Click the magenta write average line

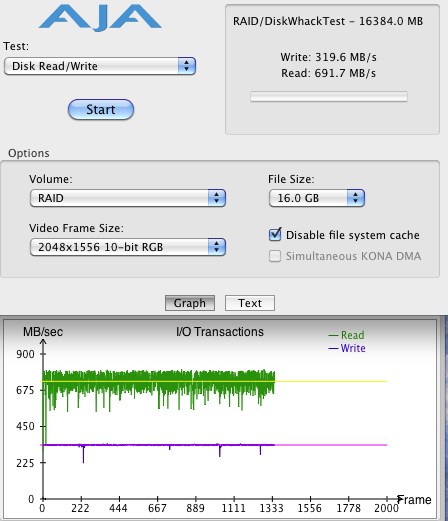[x=330, y=445]
